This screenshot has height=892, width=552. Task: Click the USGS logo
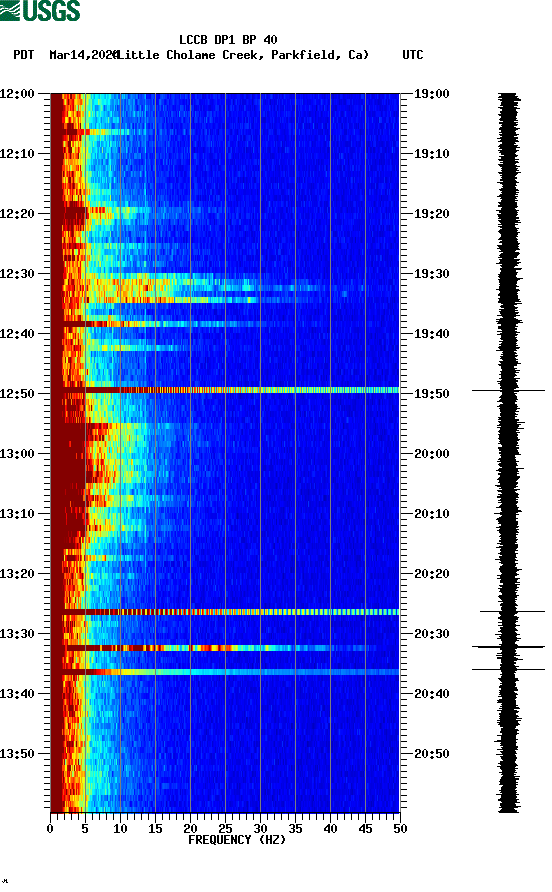point(40,10)
